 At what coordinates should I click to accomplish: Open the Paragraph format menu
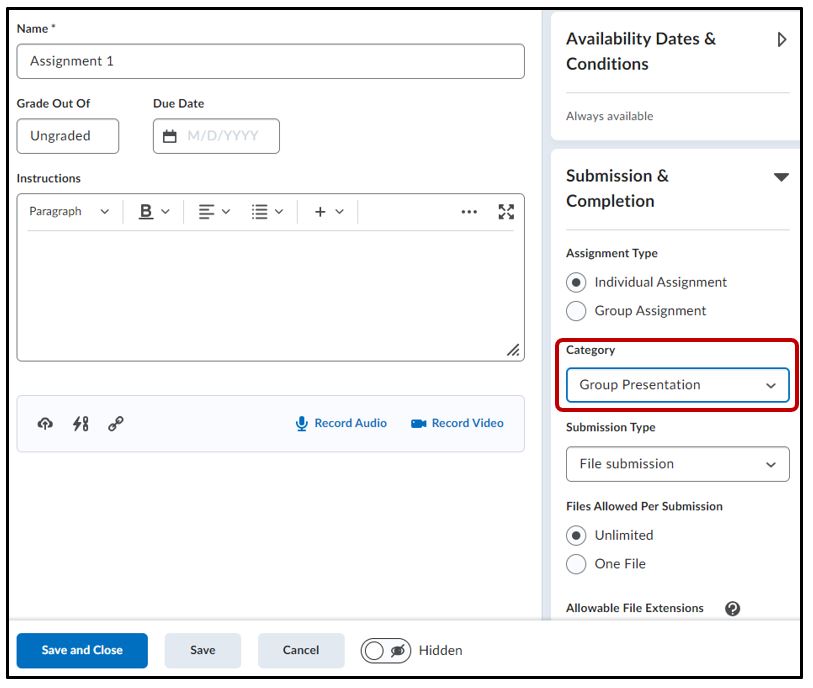tap(69, 212)
